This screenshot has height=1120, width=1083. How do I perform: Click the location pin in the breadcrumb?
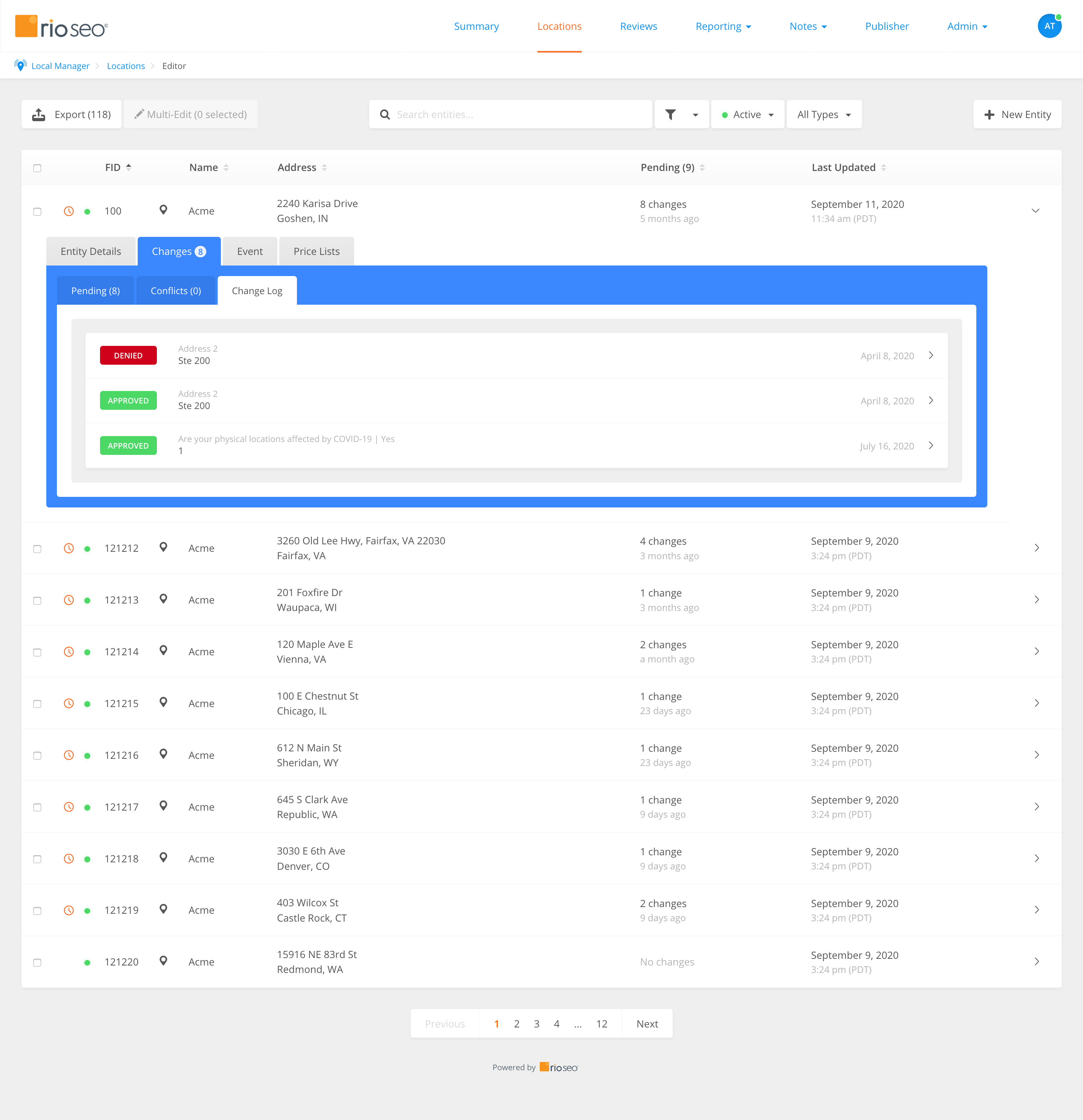point(21,65)
